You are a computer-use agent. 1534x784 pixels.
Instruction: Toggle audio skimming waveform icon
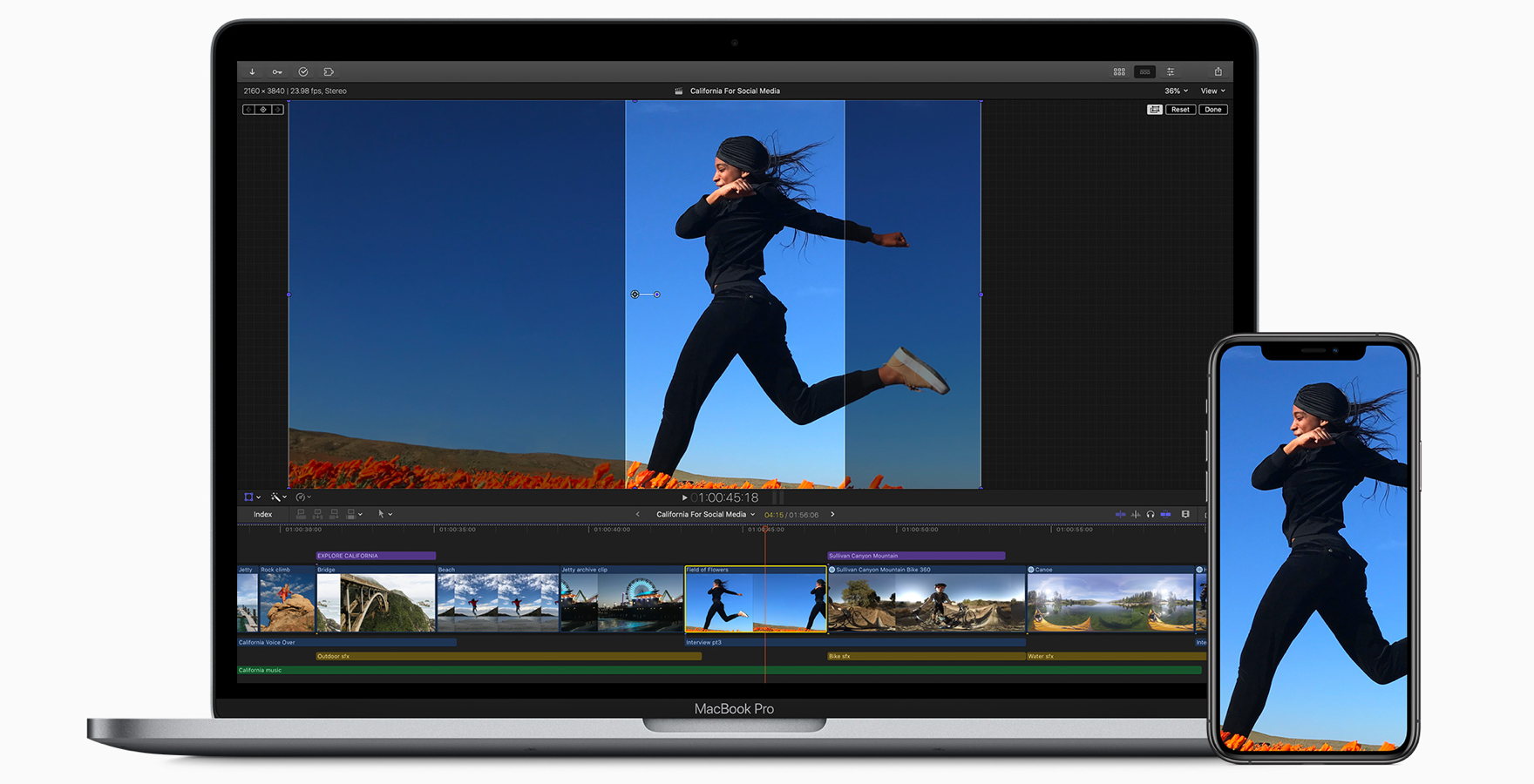(1136, 515)
